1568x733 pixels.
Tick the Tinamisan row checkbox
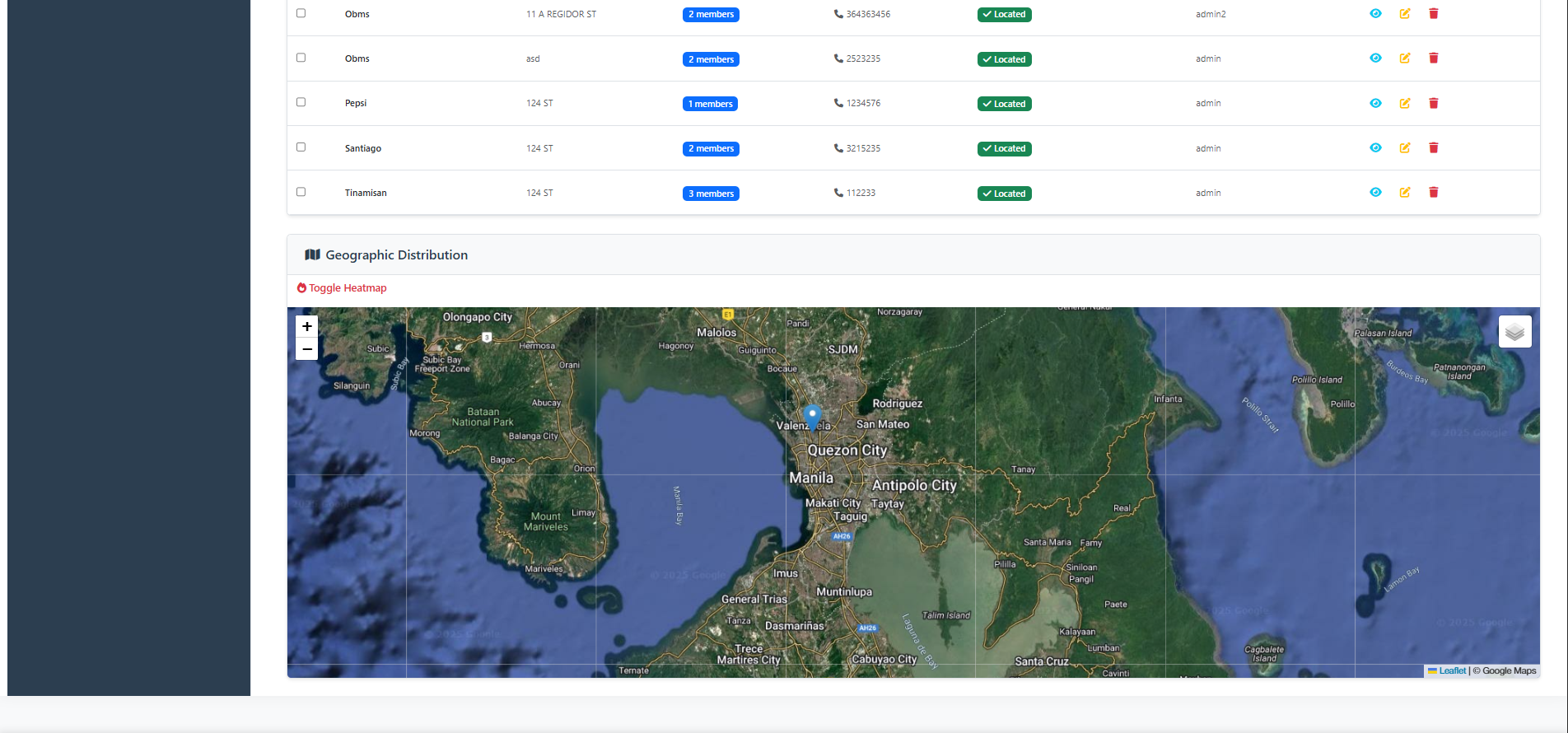(x=301, y=192)
